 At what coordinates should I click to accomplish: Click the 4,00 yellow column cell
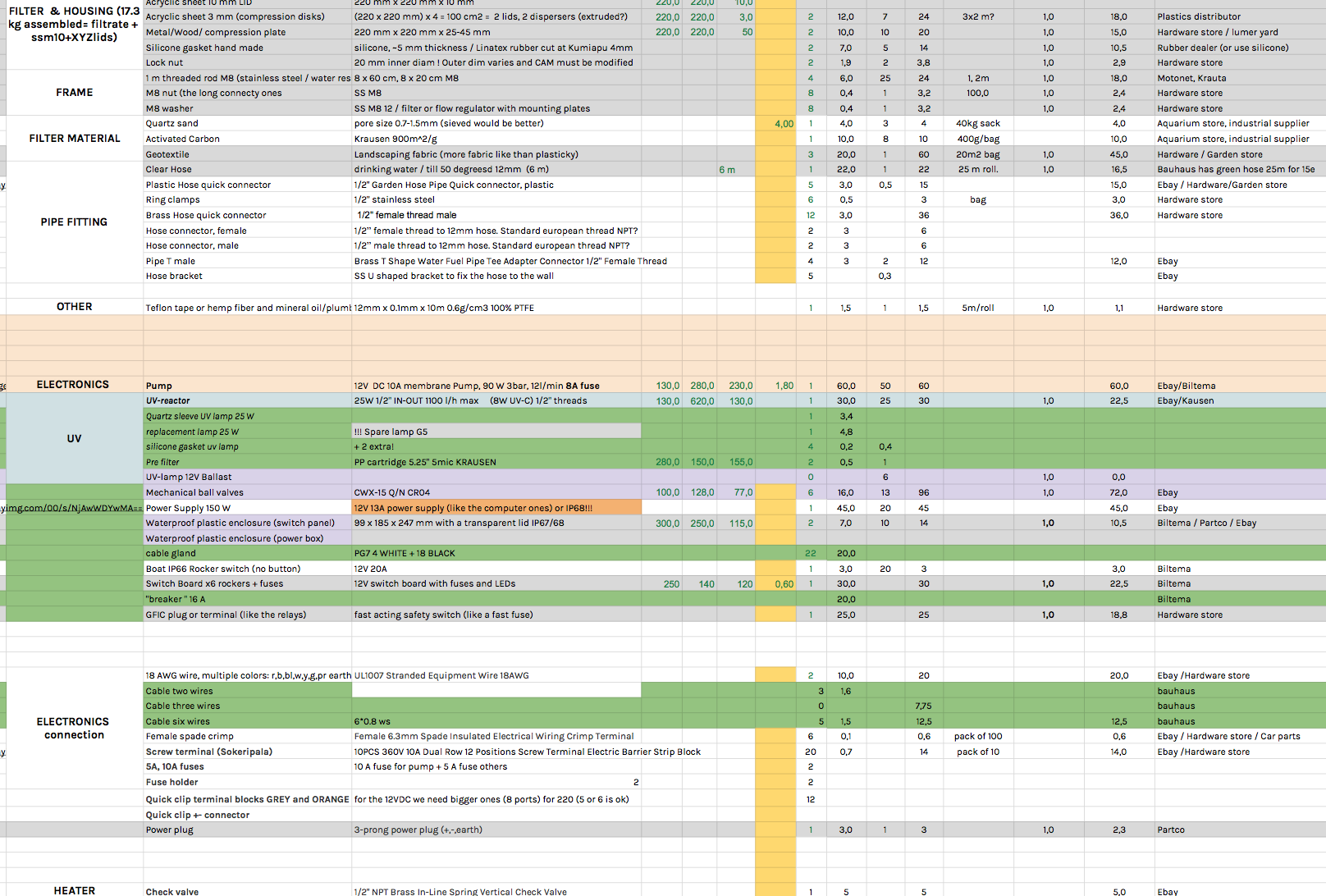pos(775,124)
